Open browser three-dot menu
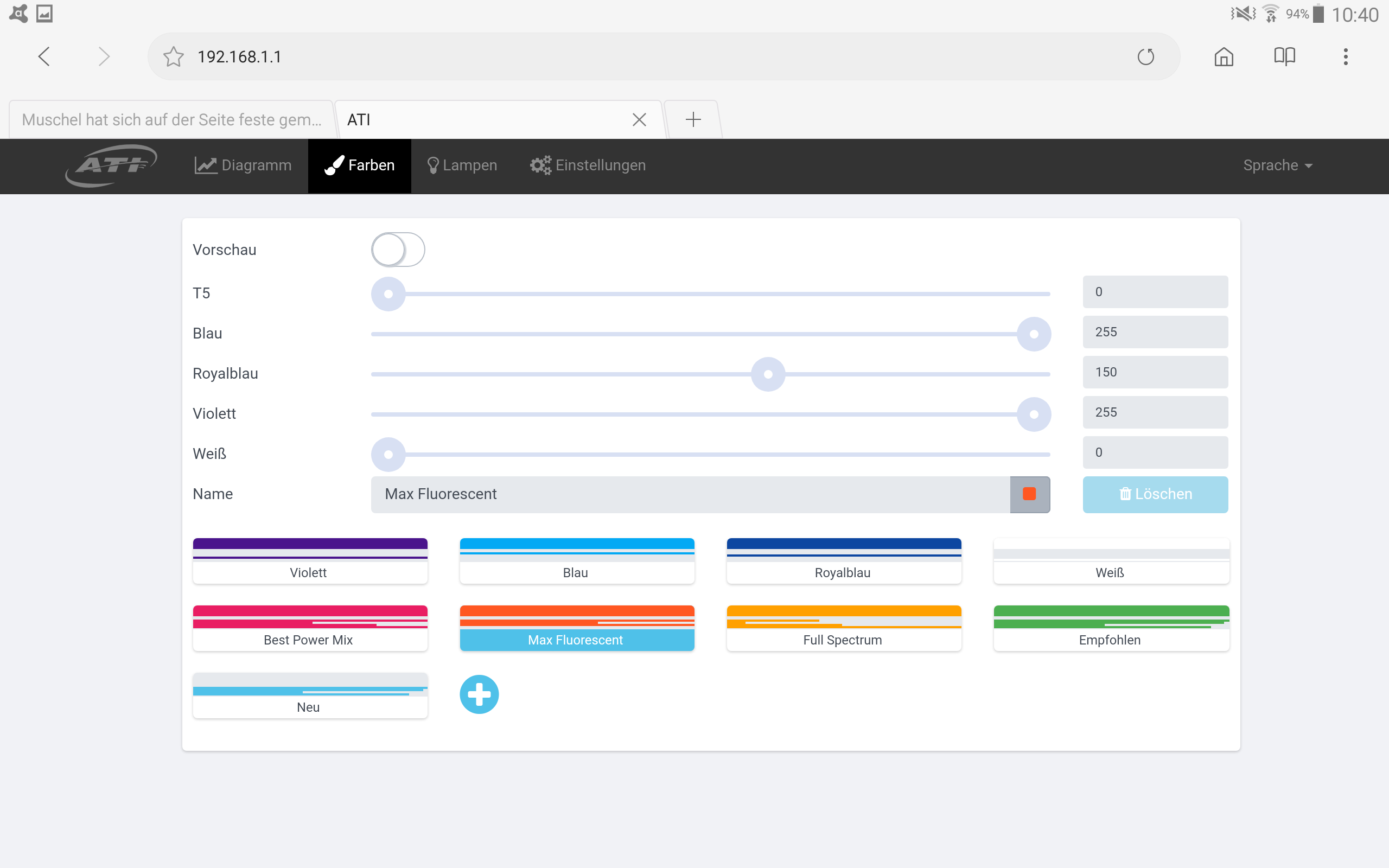Viewport: 1389px width, 868px height. tap(1346, 57)
